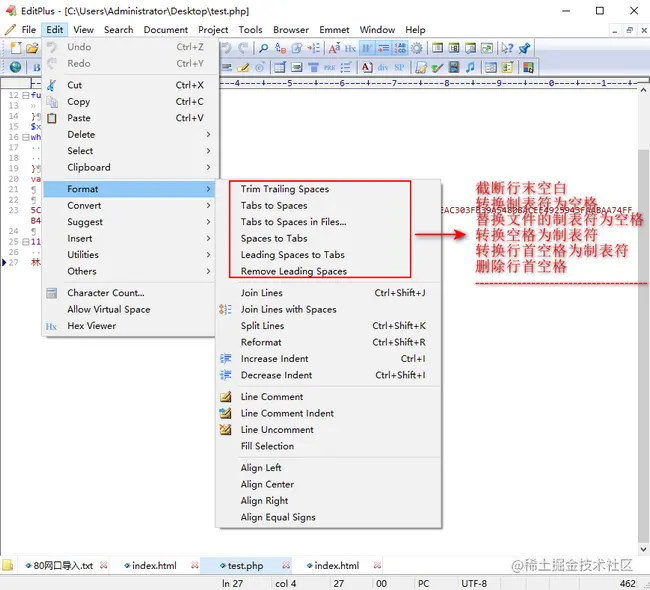Toggle Word Wrap in the toolbar
650x590 pixels.
(367, 48)
